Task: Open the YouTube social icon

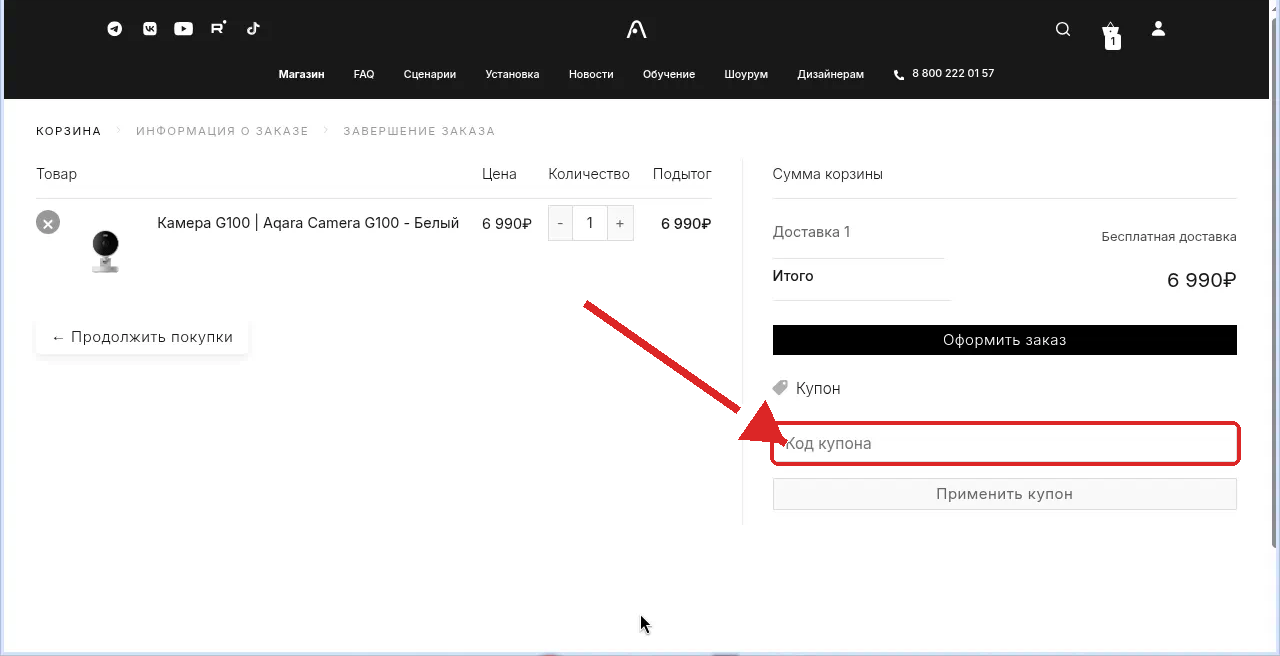Action: click(183, 29)
